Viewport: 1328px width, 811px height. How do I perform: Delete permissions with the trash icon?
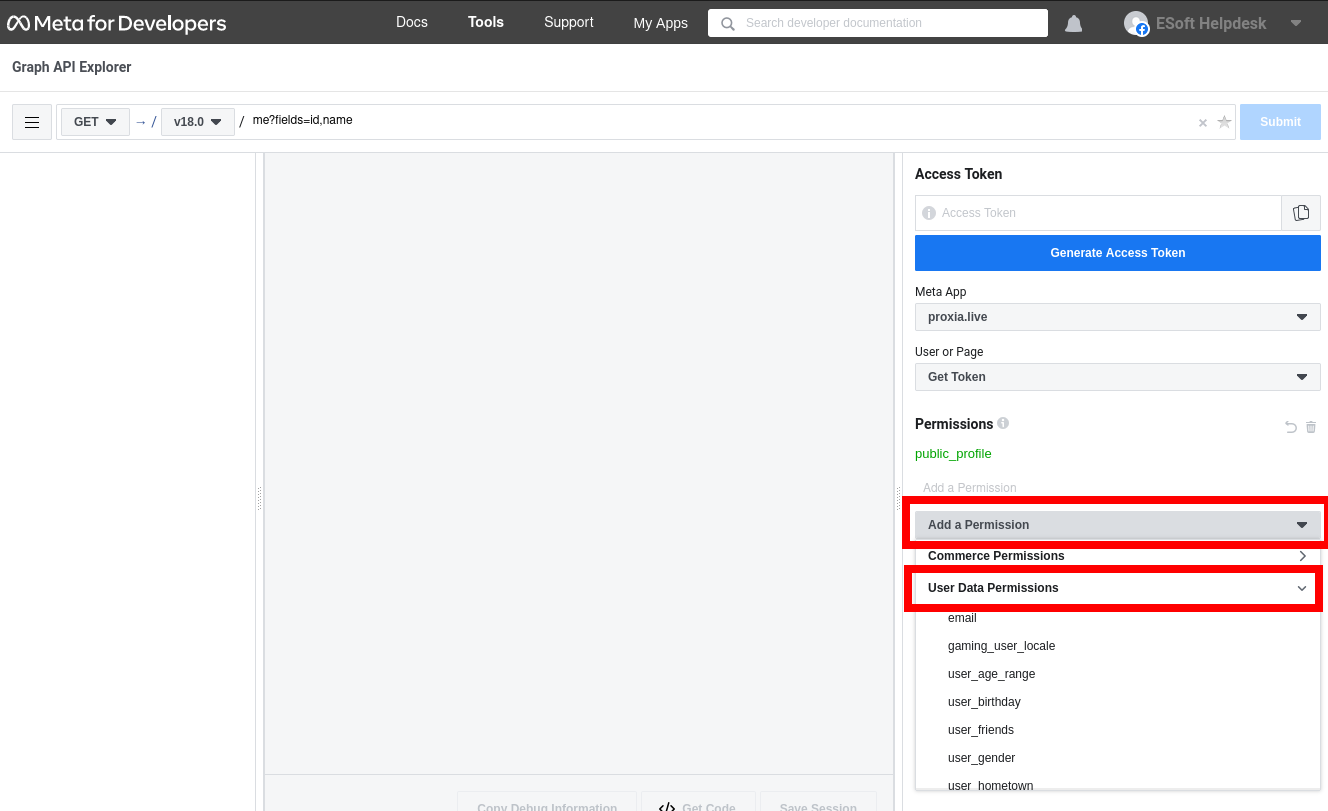click(1311, 427)
